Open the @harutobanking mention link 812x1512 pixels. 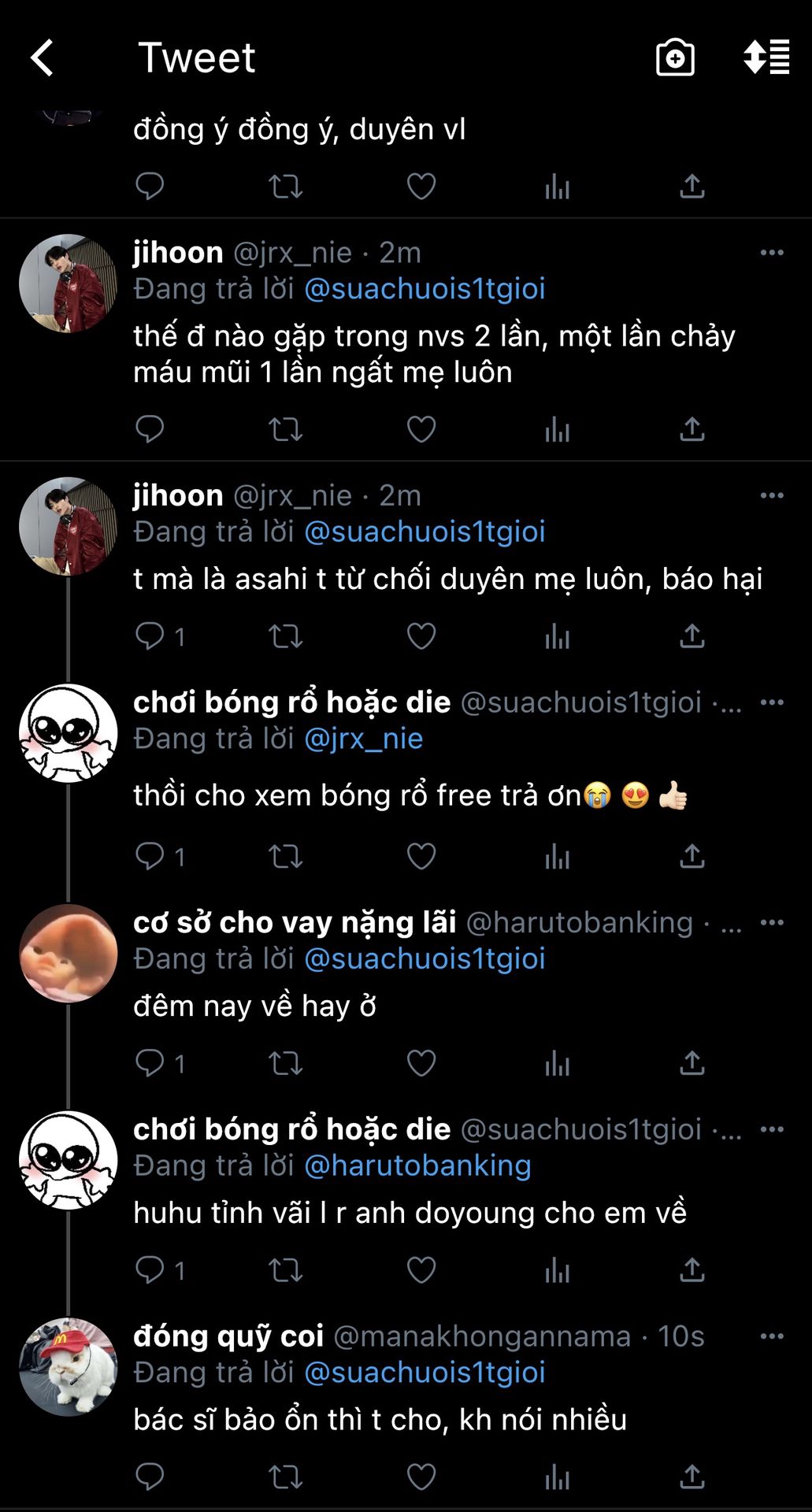pos(417,1165)
